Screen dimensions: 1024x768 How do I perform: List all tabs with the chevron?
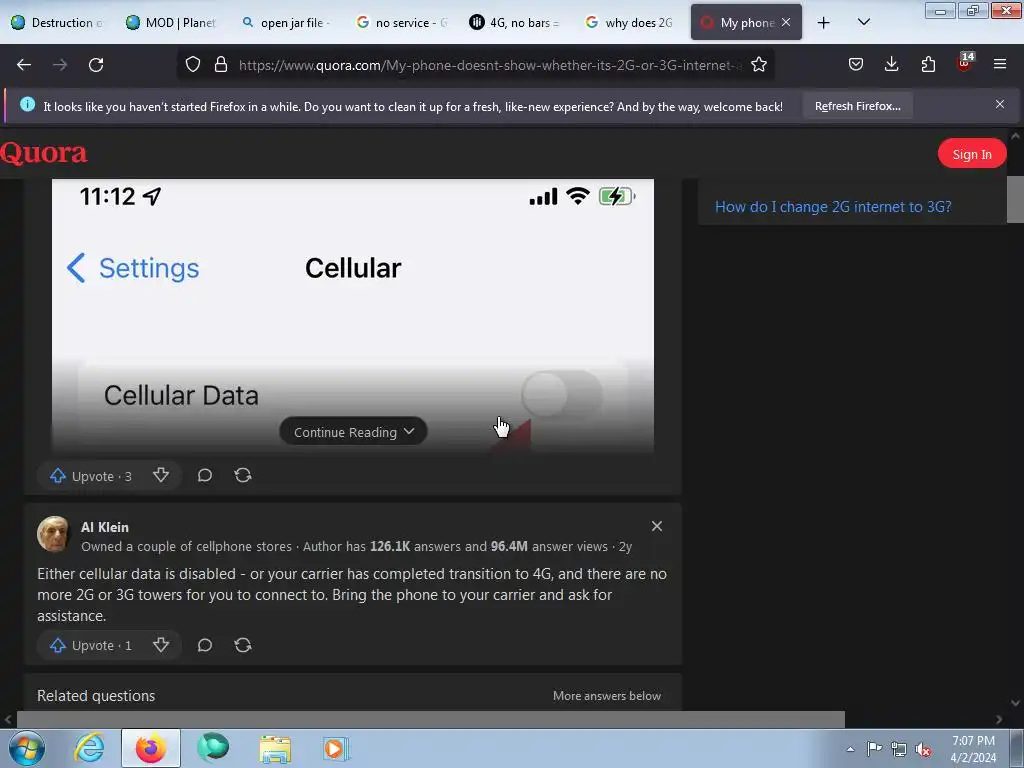(863, 22)
